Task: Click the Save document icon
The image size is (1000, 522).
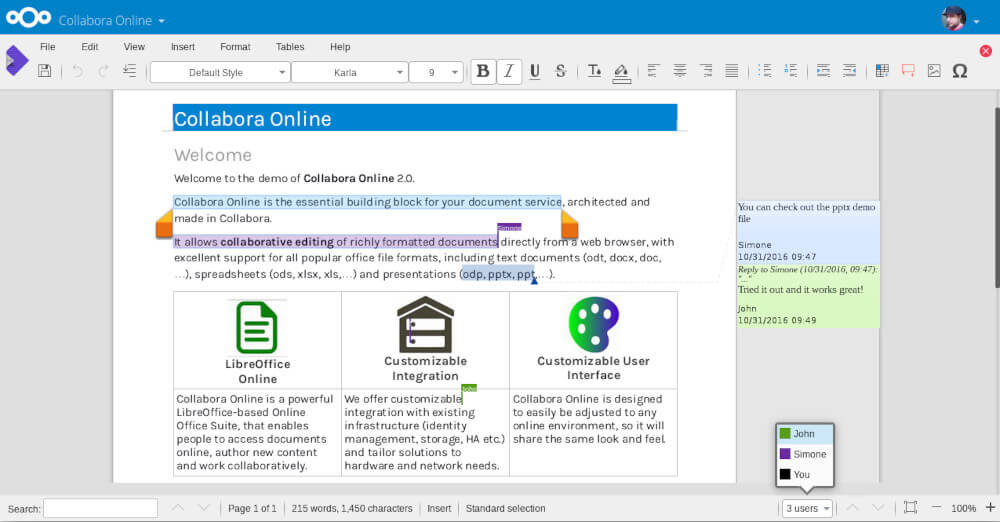Action: coord(44,71)
